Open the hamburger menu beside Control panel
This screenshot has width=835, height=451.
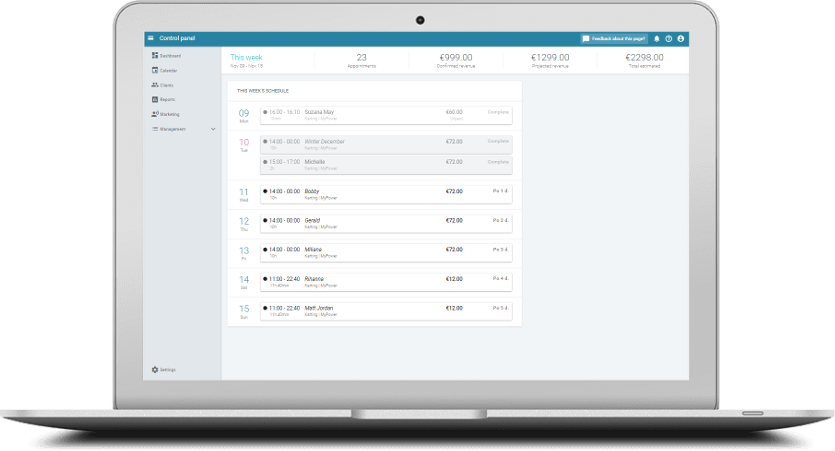[151, 38]
